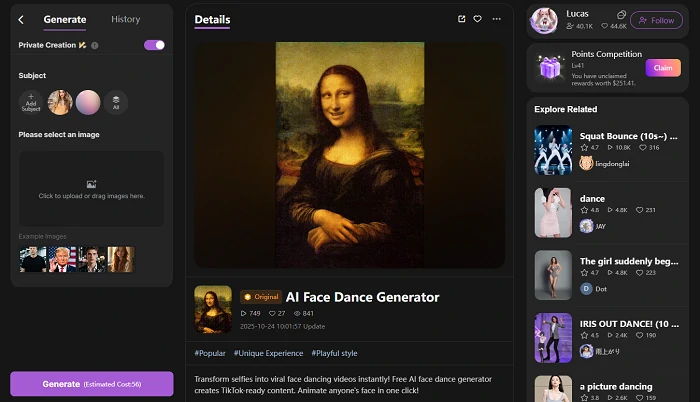Click the heart icon showing 190 likes

tap(639, 335)
